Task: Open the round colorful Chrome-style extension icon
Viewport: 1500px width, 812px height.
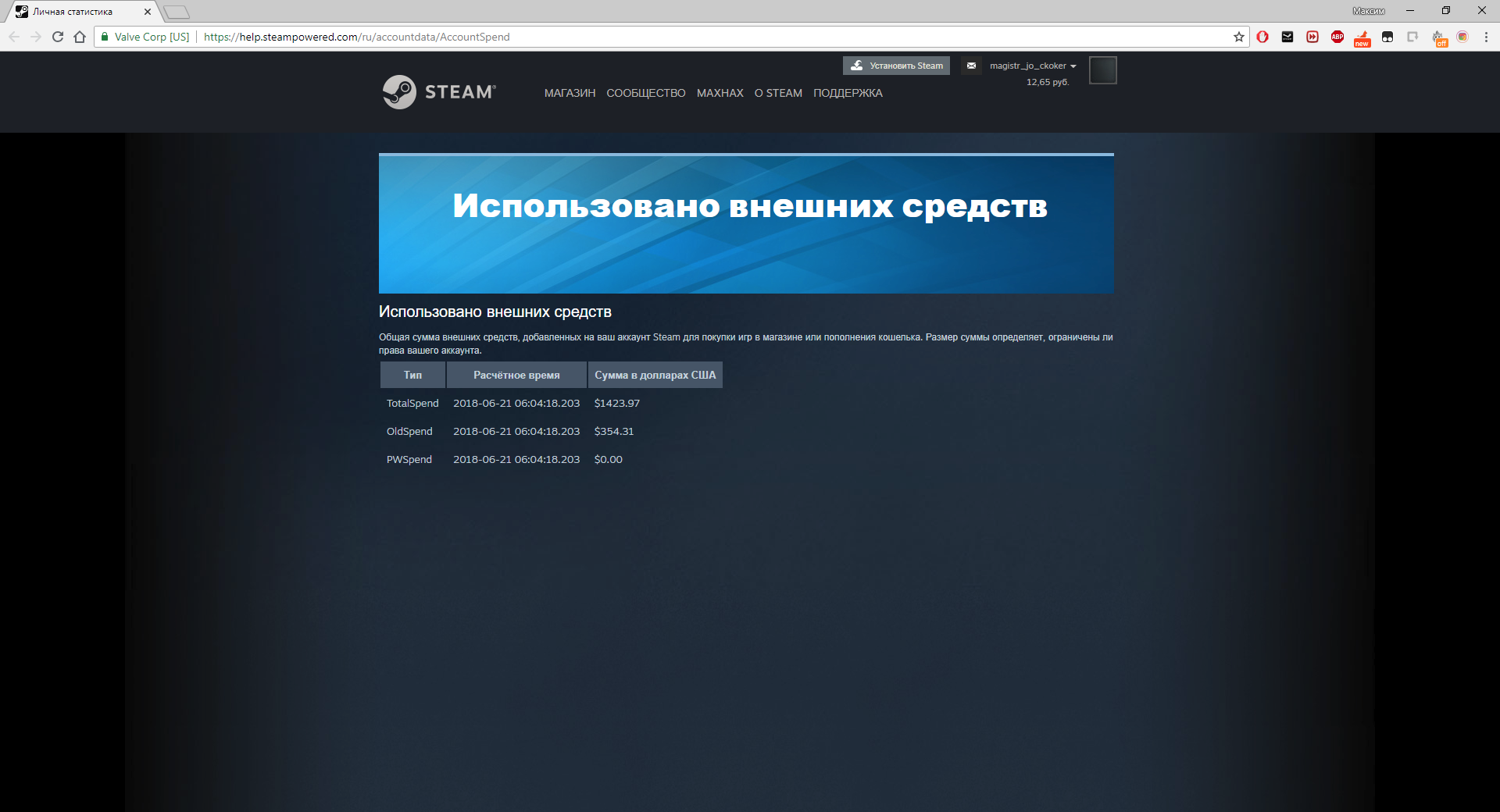Action: tap(1462, 37)
